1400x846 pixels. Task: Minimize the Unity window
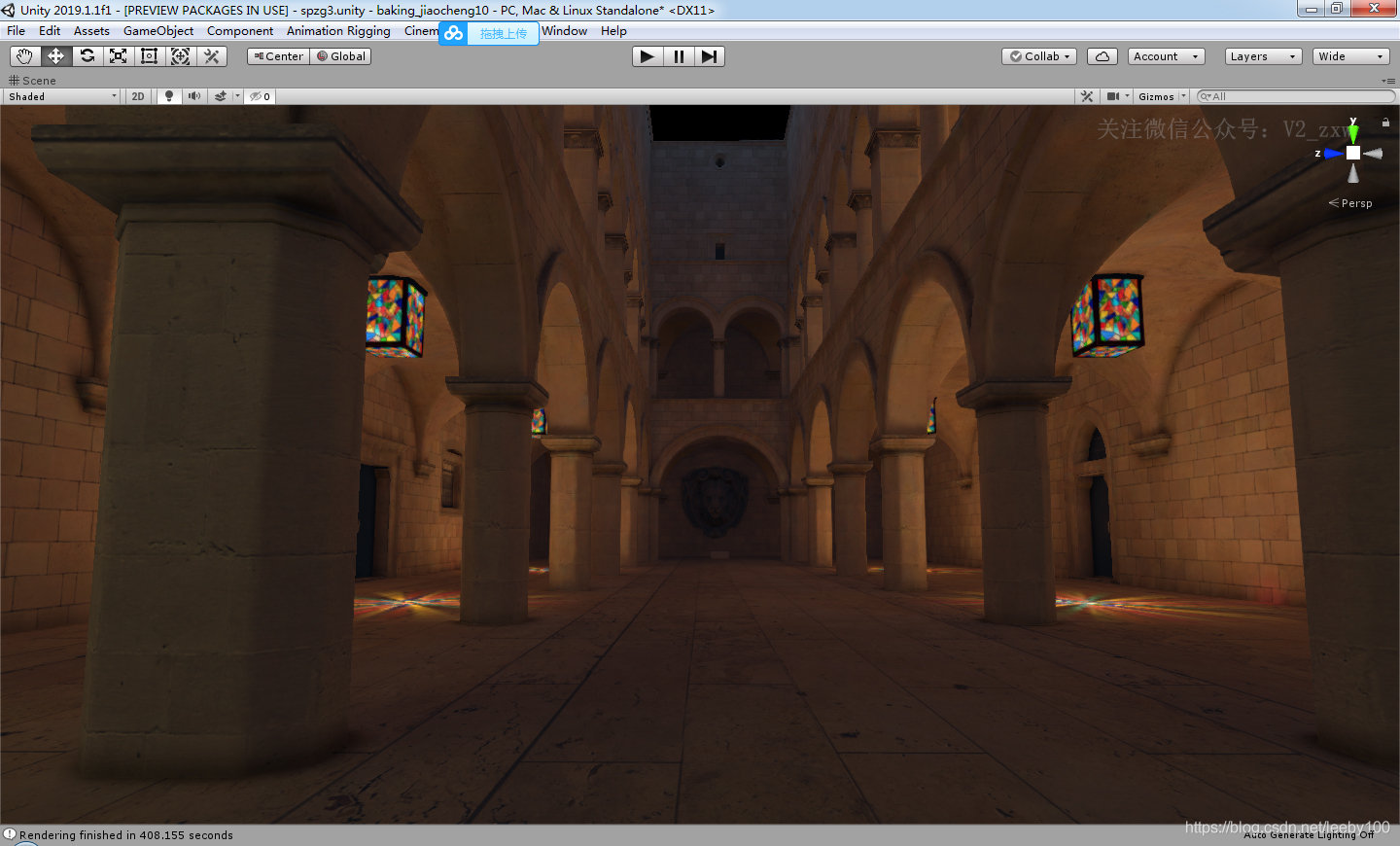pos(1312,9)
